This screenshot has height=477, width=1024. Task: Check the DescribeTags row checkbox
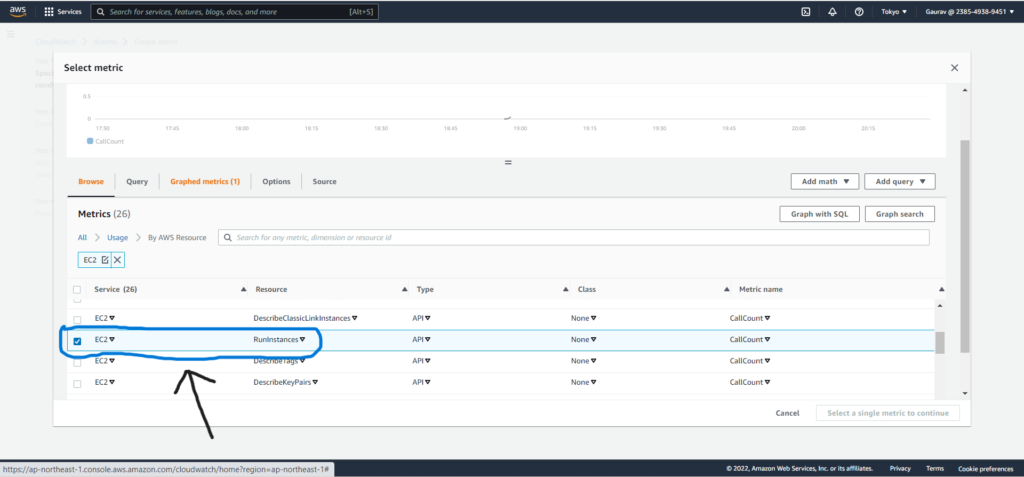point(77,363)
